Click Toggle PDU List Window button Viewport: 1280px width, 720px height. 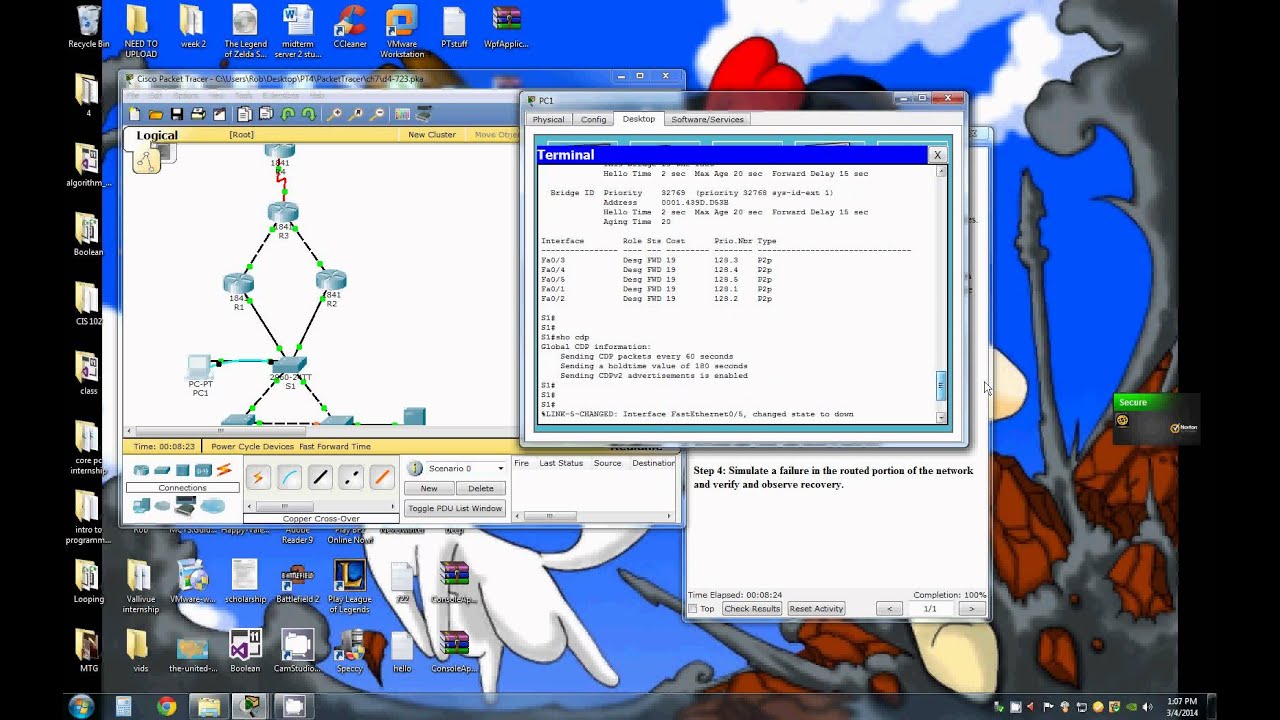pos(455,508)
